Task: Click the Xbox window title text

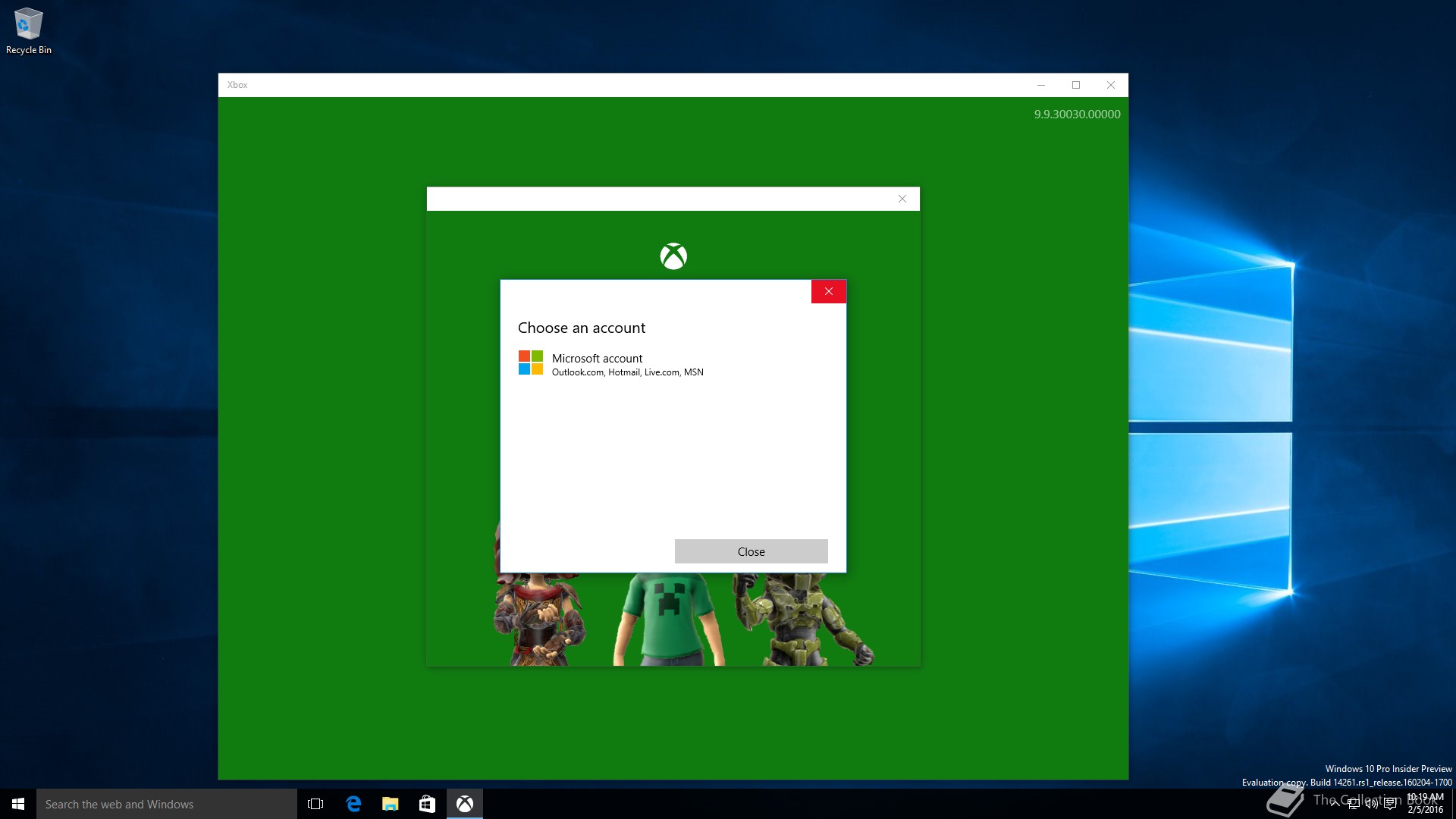Action: tap(237, 85)
